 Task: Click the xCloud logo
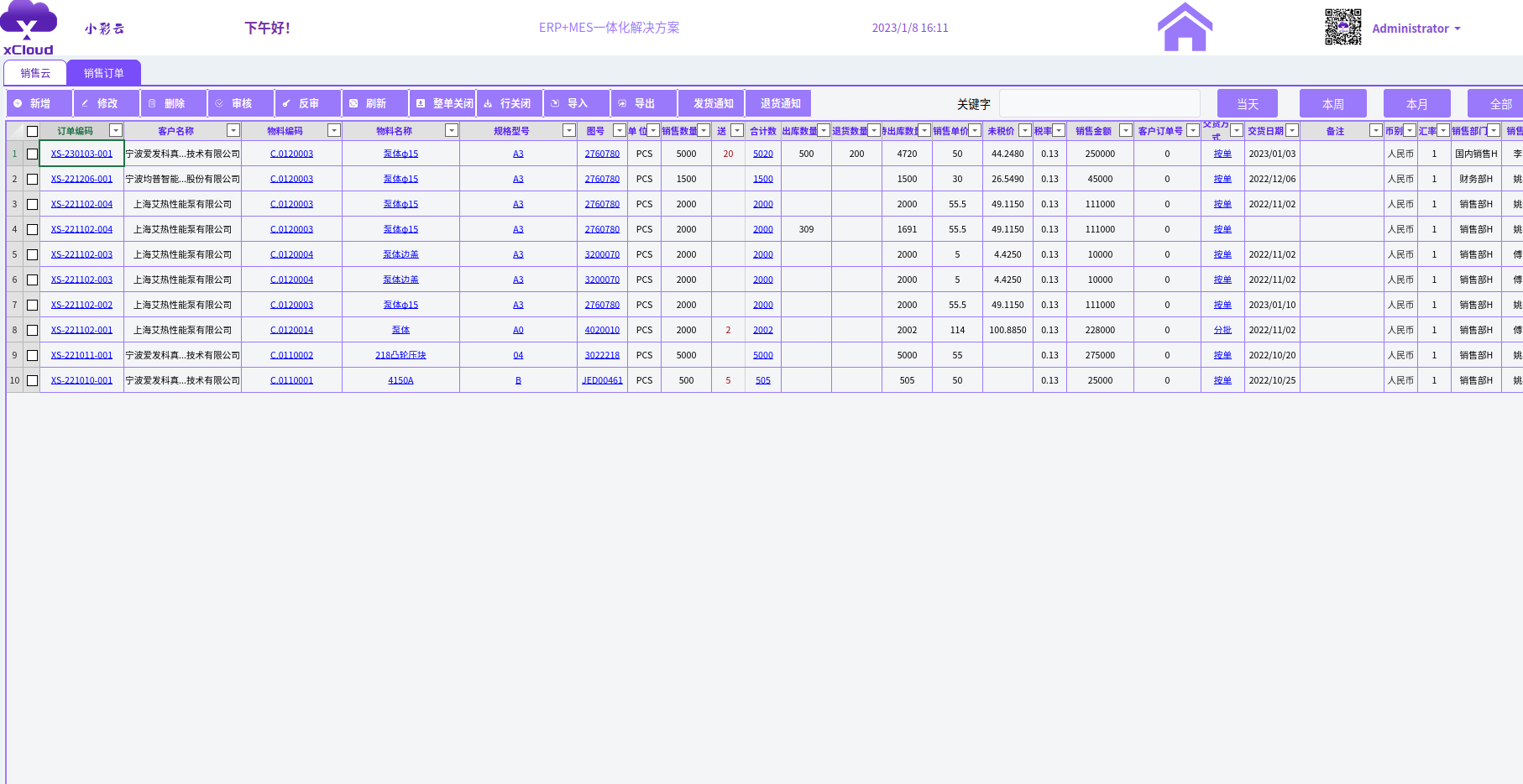point(29,28)
